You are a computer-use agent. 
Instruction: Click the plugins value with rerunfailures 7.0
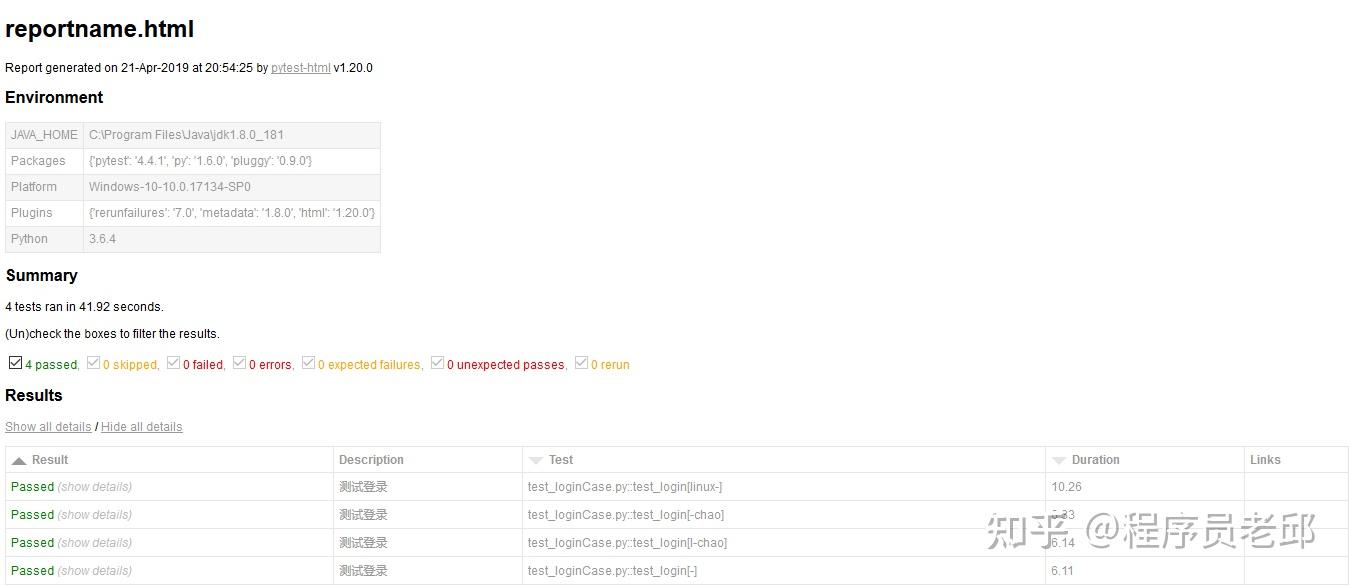click(x=232, y=213)
